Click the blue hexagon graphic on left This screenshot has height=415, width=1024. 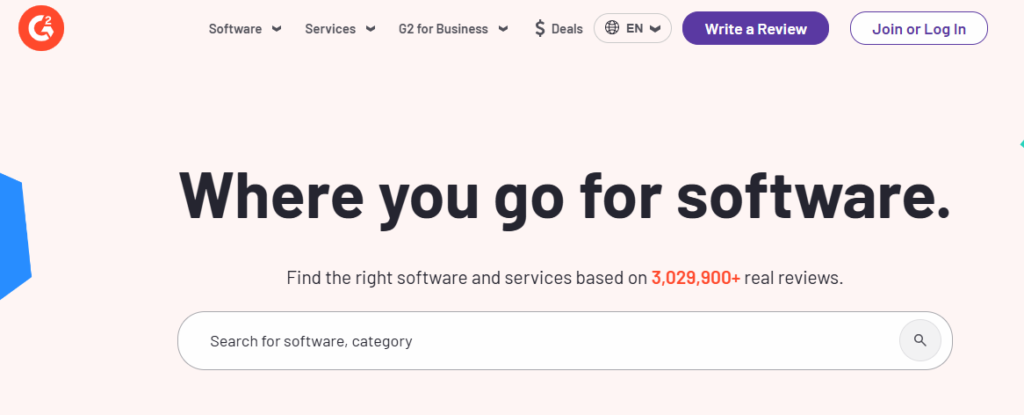14,237
